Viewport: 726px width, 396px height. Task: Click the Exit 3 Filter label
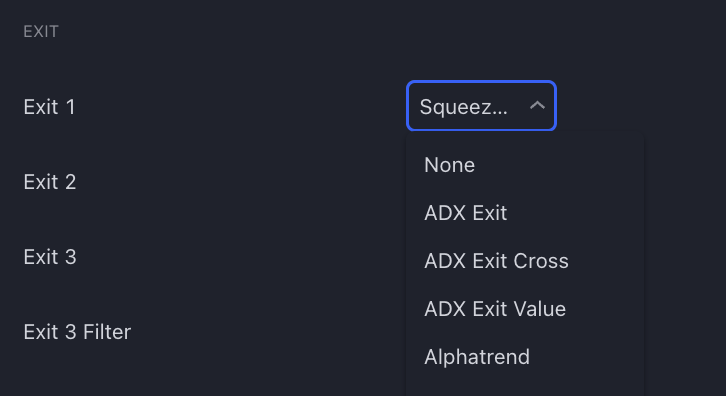tap(77, 332)
